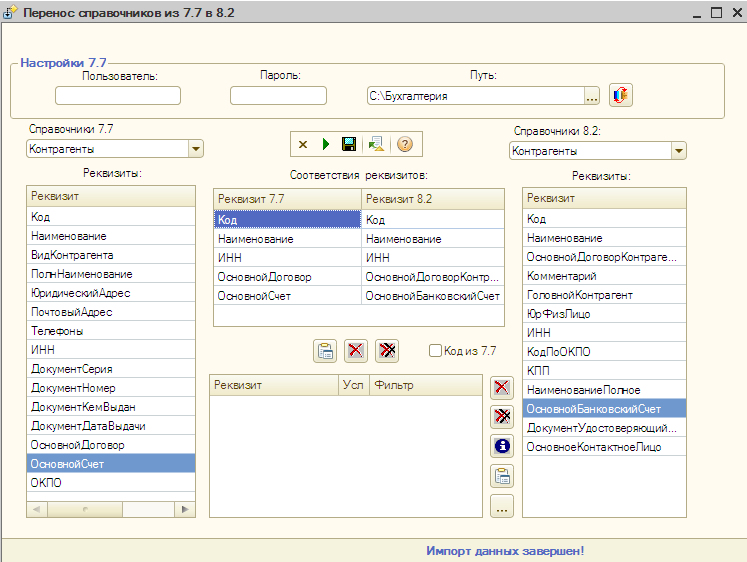Select 'ДокументСерия' in 7.7 list
This screenshot has height=562, width=747.
[x=111, y=369]
